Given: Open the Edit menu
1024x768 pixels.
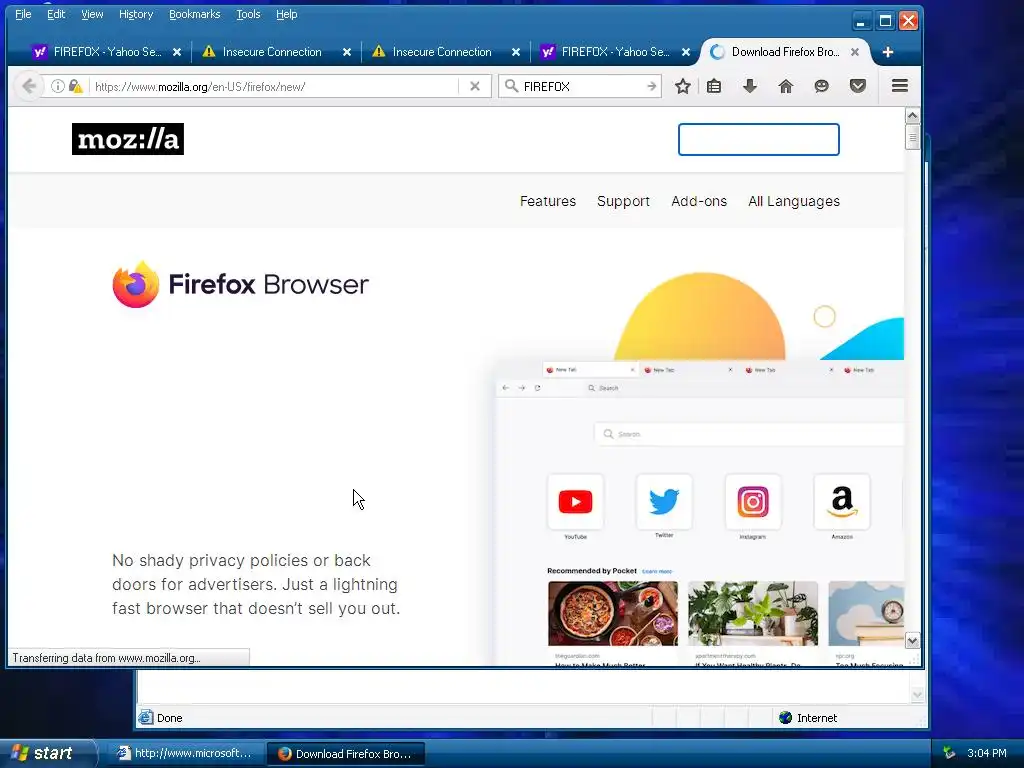Looking at the screenshot, I should pyautogui.click(x=56, y=14).
